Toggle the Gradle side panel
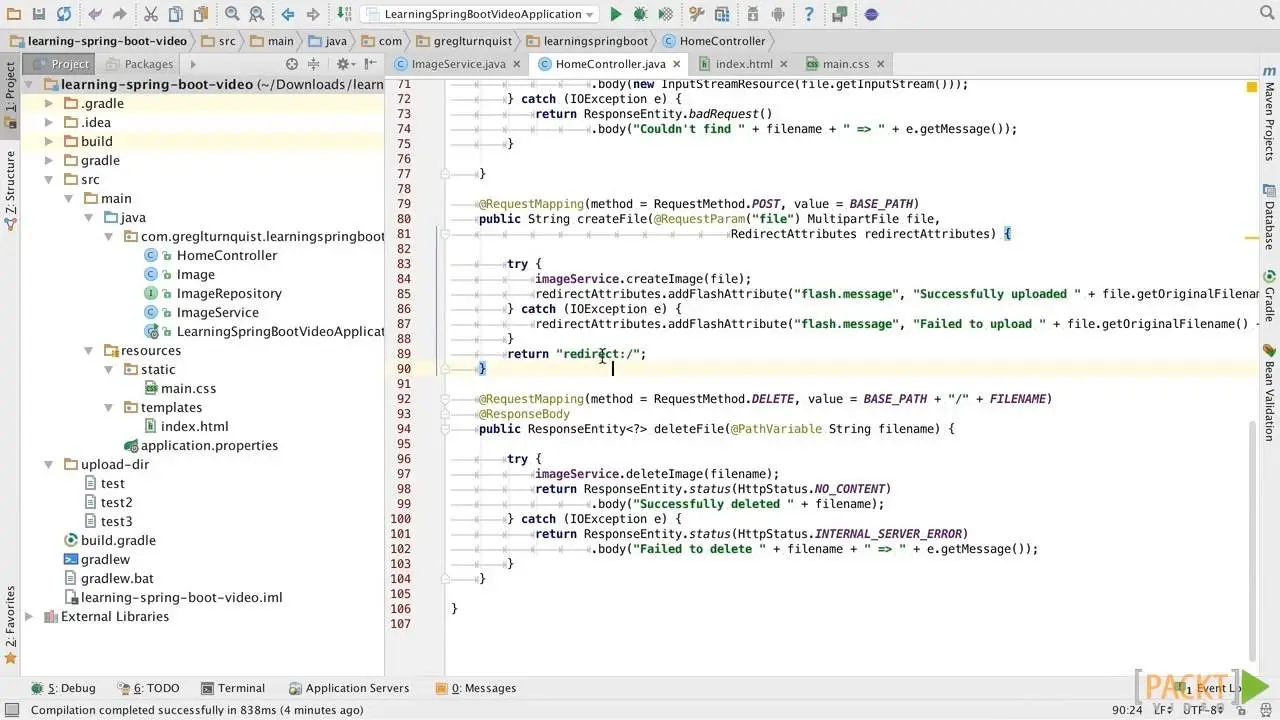The height and width of the screenshot is (720, 1280). point(1269,296)
